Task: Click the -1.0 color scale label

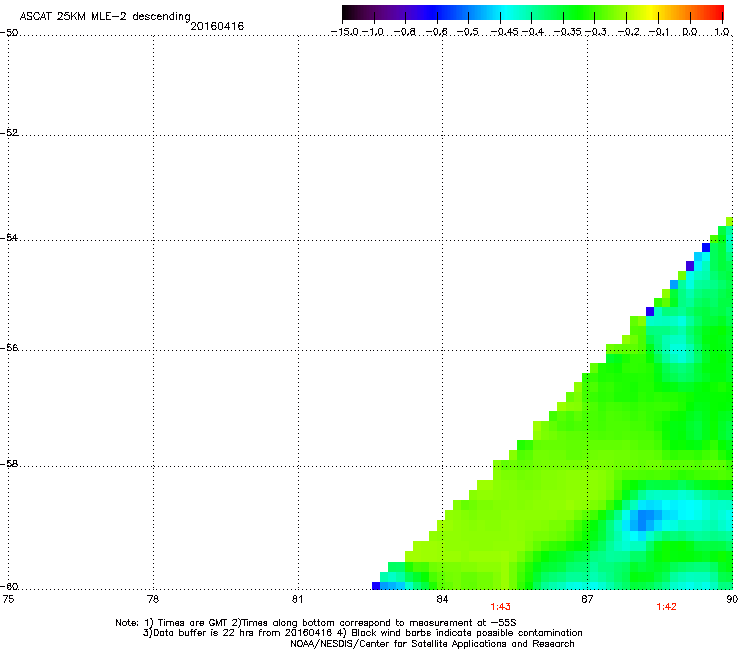Action: pos(374,32)
